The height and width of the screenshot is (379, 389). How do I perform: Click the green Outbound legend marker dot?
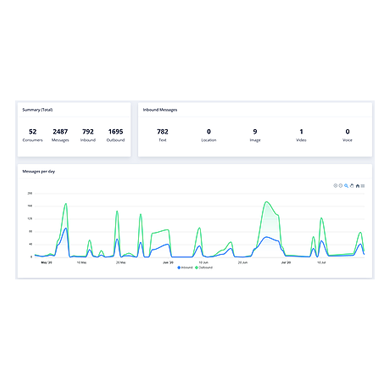pos(197,268)
